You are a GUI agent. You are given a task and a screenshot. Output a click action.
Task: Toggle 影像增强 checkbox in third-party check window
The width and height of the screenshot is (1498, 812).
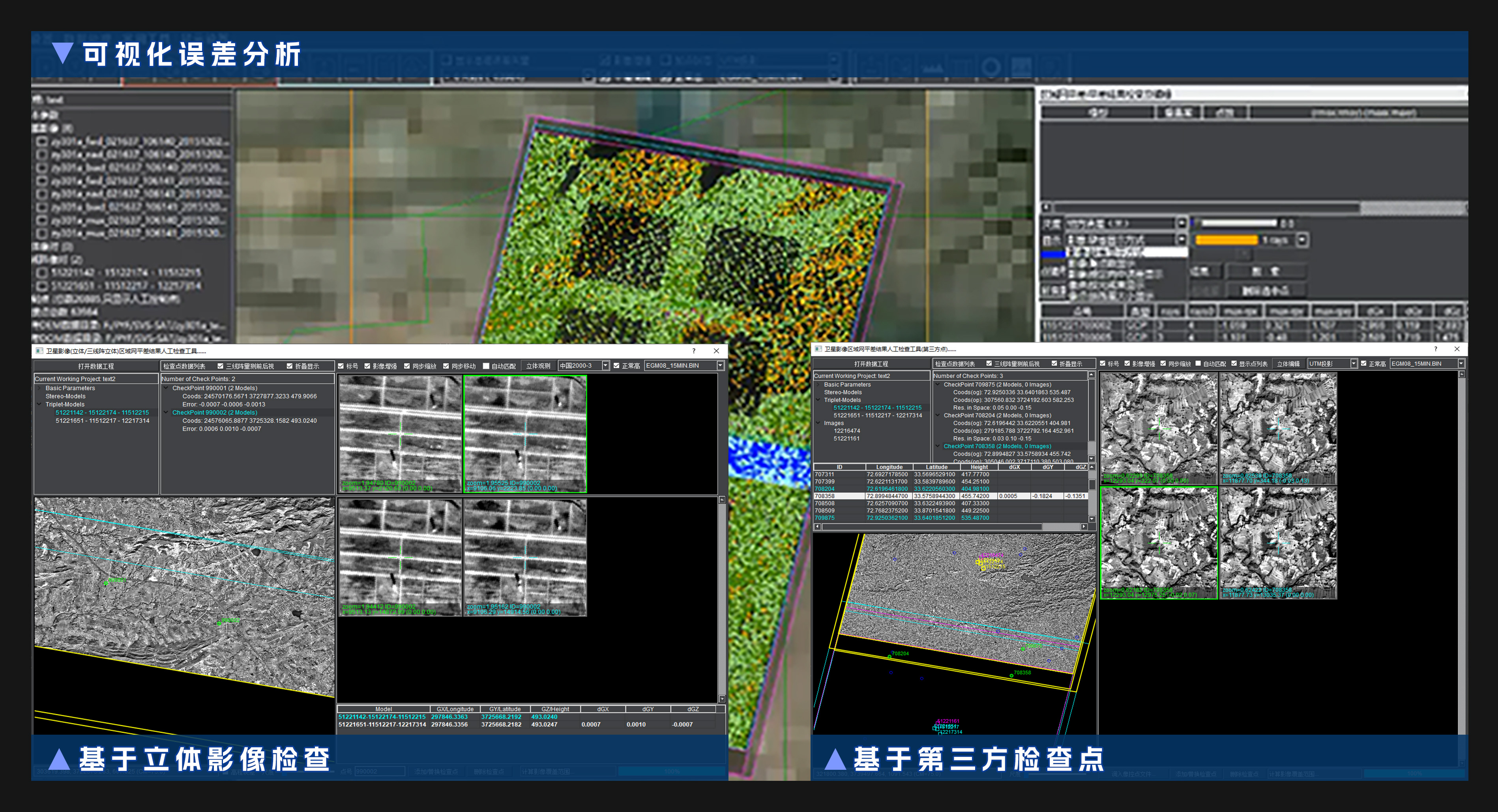1127,363
